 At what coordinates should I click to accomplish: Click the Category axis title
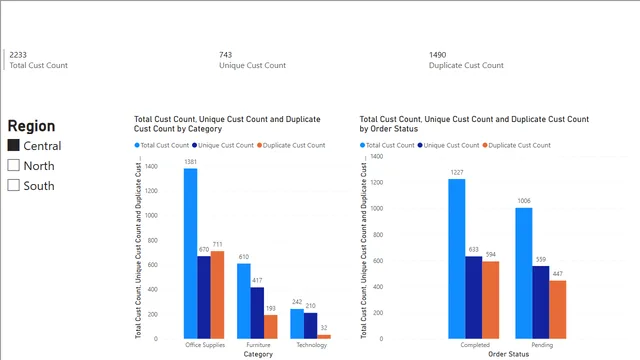pyautogui.click(x=258, y=354)
